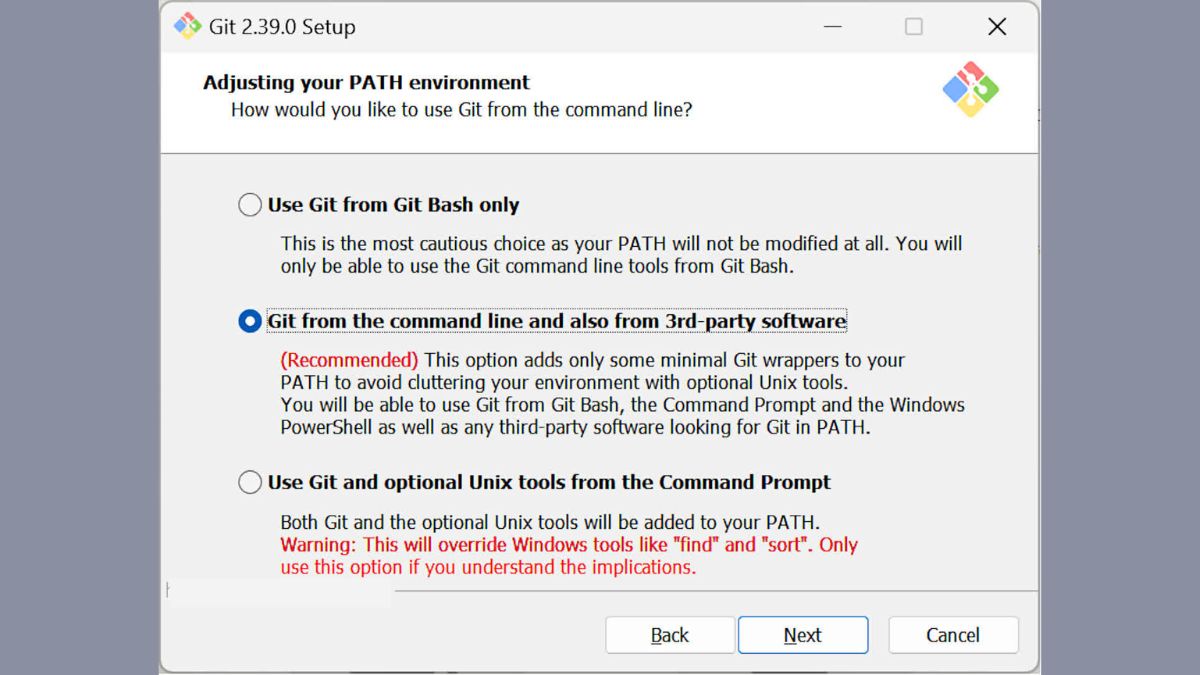Enable the "Use Git and optional Unix tools" radio button

coord(250,482)
